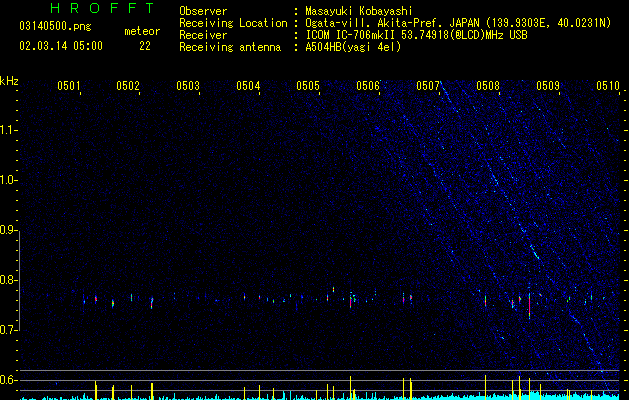Click the Receiver label
Viewport: 629px width, 400px height.
[203, 35]
